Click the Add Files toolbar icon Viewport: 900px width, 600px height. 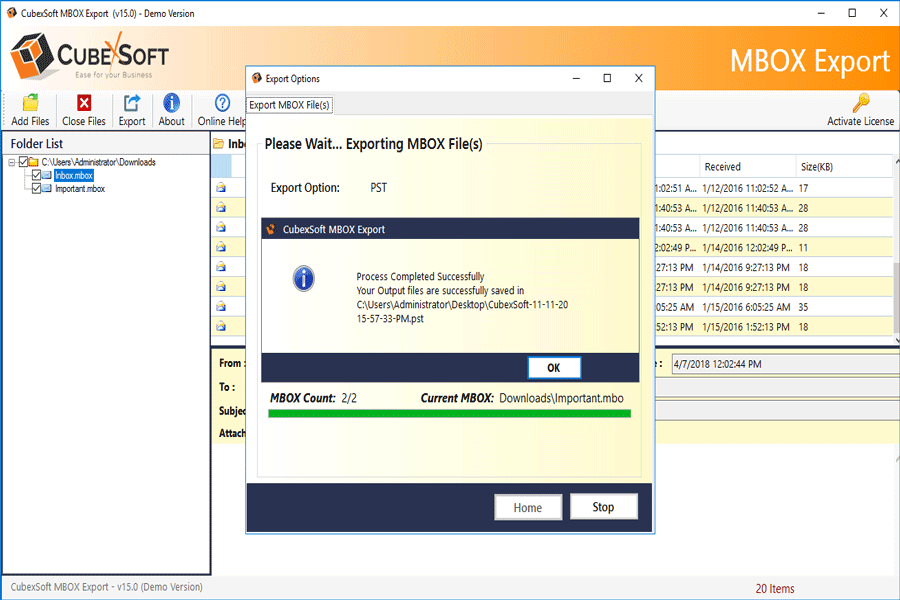(30, 103)
